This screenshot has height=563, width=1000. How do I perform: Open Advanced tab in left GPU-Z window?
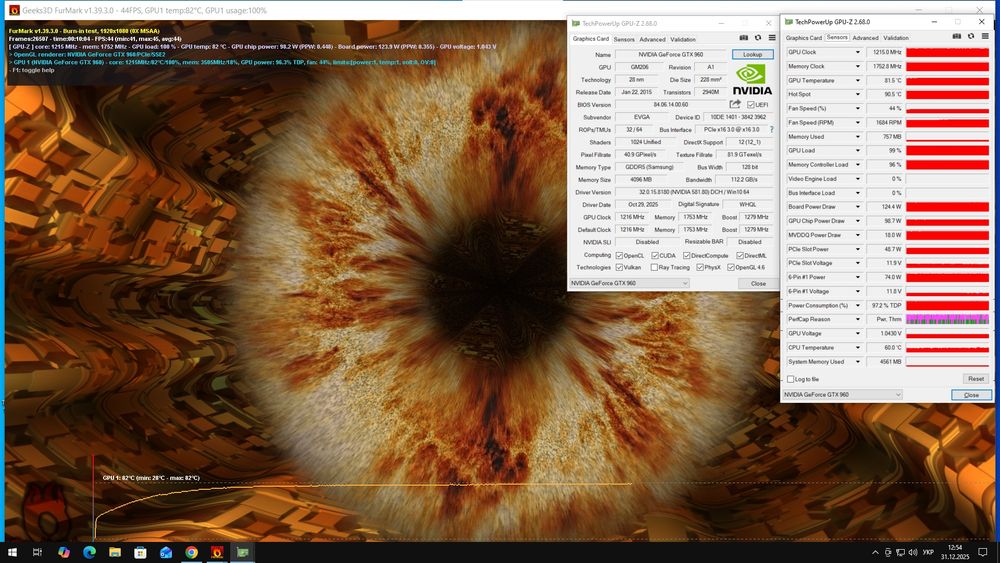(x=652, y=40)
